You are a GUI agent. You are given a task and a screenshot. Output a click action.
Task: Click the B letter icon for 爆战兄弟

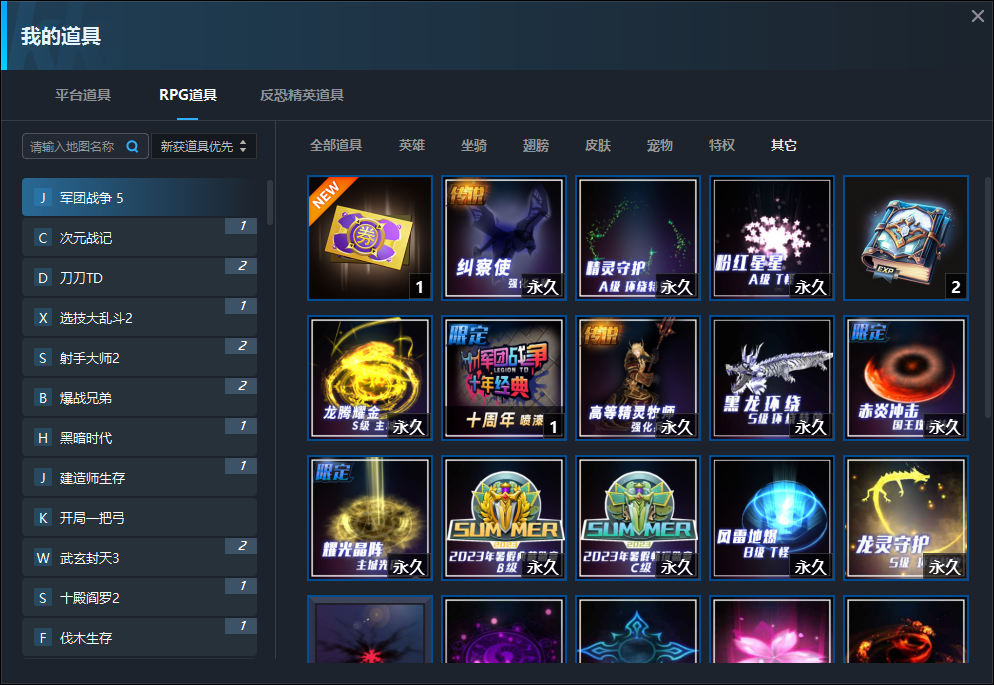click(42, 397)
